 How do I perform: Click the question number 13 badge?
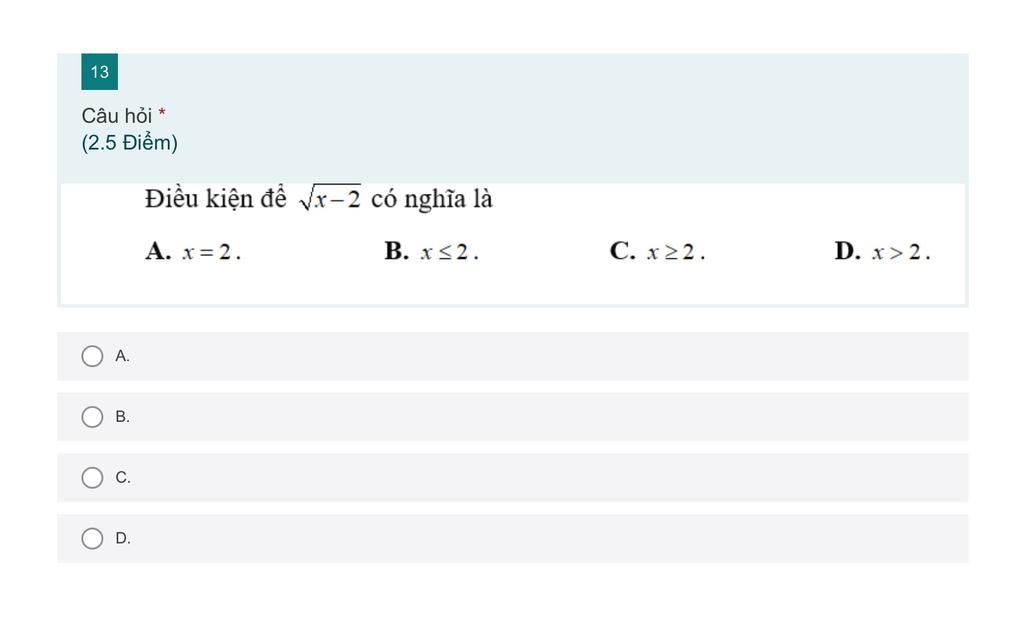point(100,72)
